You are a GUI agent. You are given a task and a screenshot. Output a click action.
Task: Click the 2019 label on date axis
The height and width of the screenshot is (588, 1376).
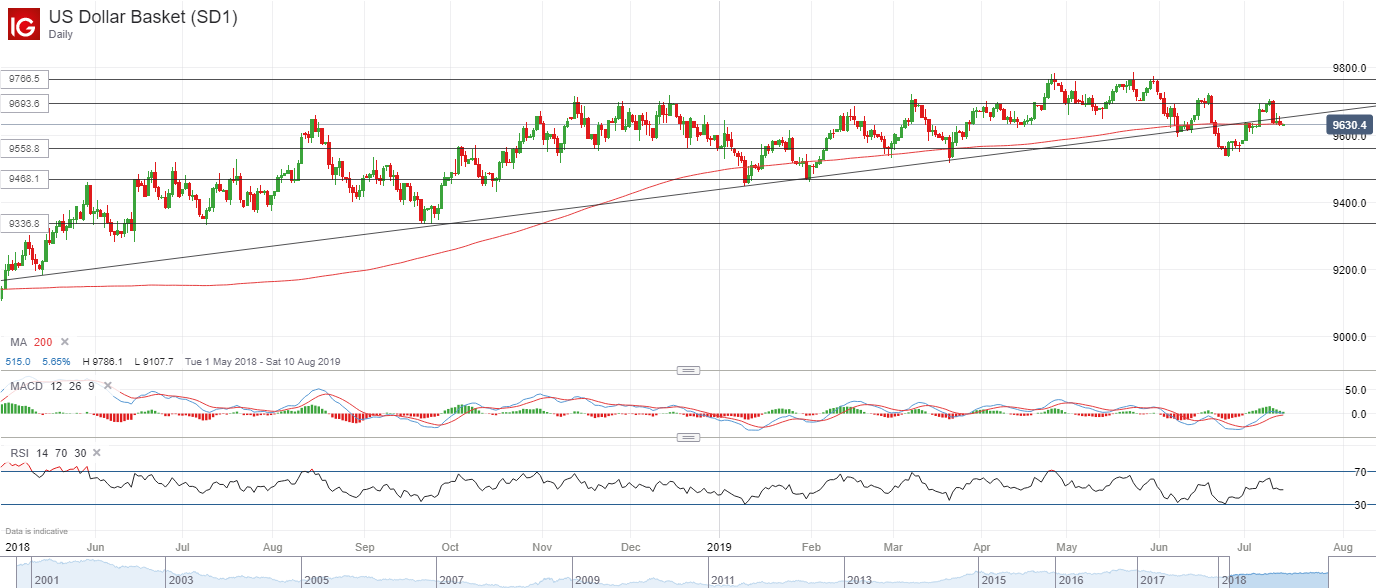719,548
